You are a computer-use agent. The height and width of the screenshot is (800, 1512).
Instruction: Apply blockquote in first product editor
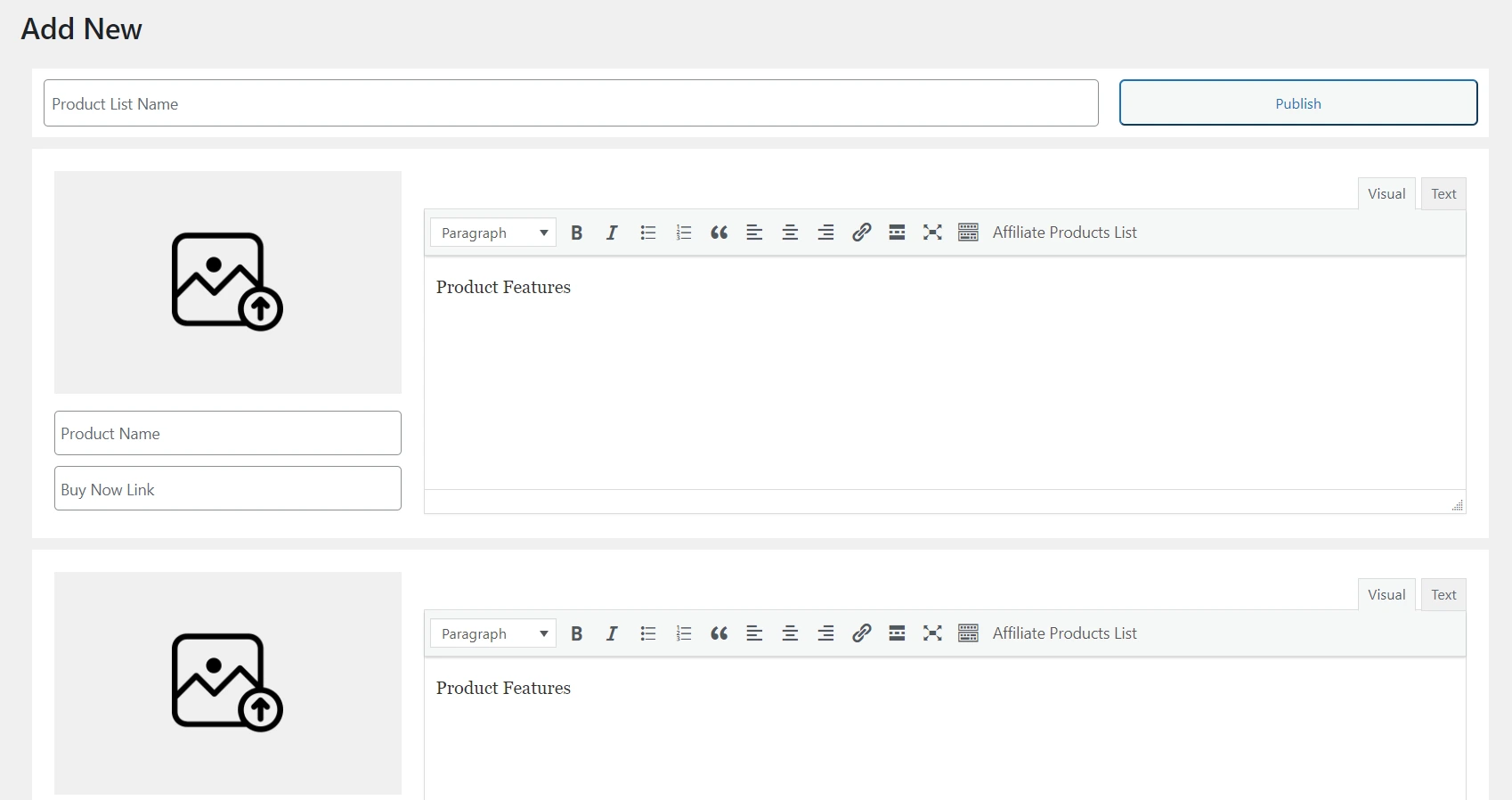[x=719, y=233]
